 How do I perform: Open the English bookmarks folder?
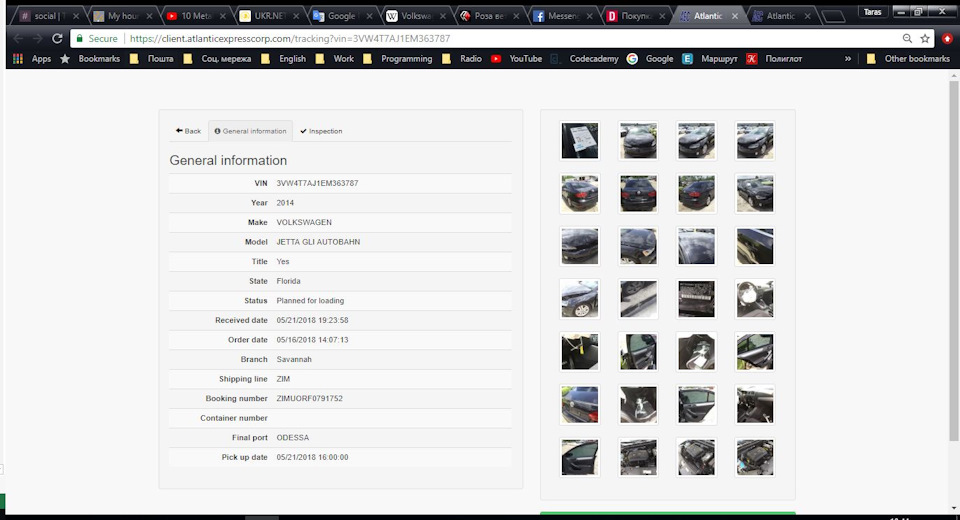[283, 59]
